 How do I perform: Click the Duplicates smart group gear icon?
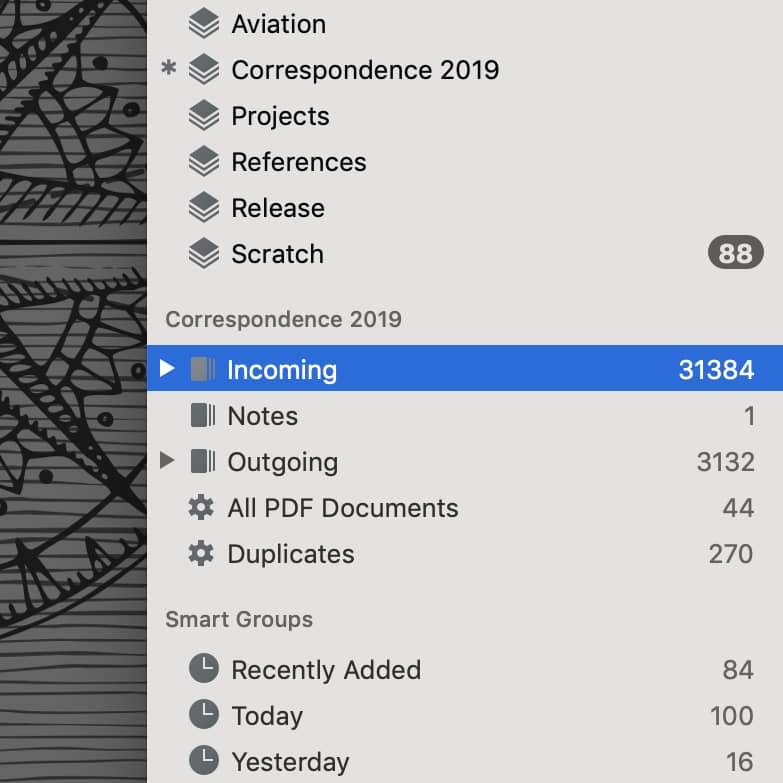(201, 554)
